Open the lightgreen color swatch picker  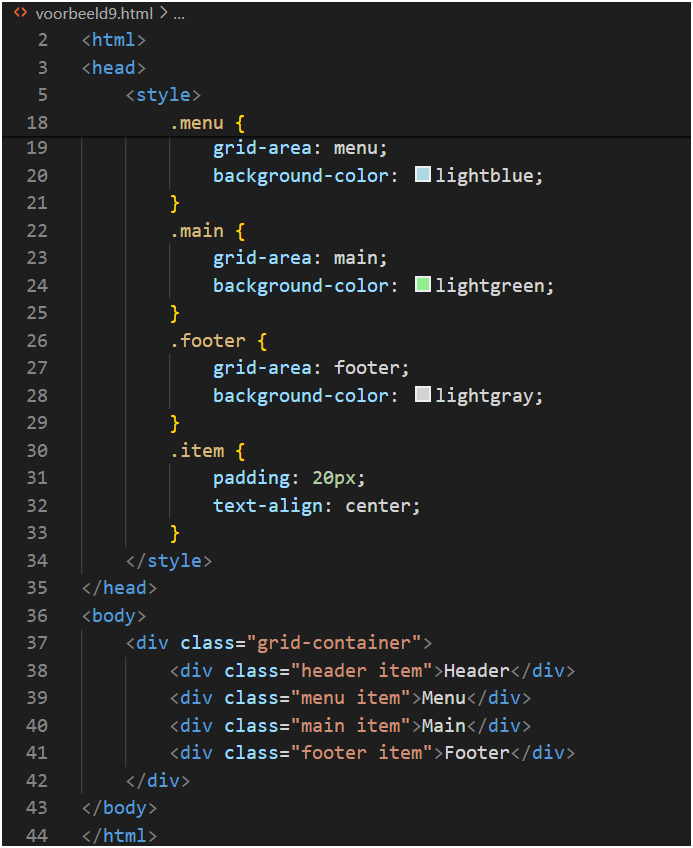[x=422, y=285]
